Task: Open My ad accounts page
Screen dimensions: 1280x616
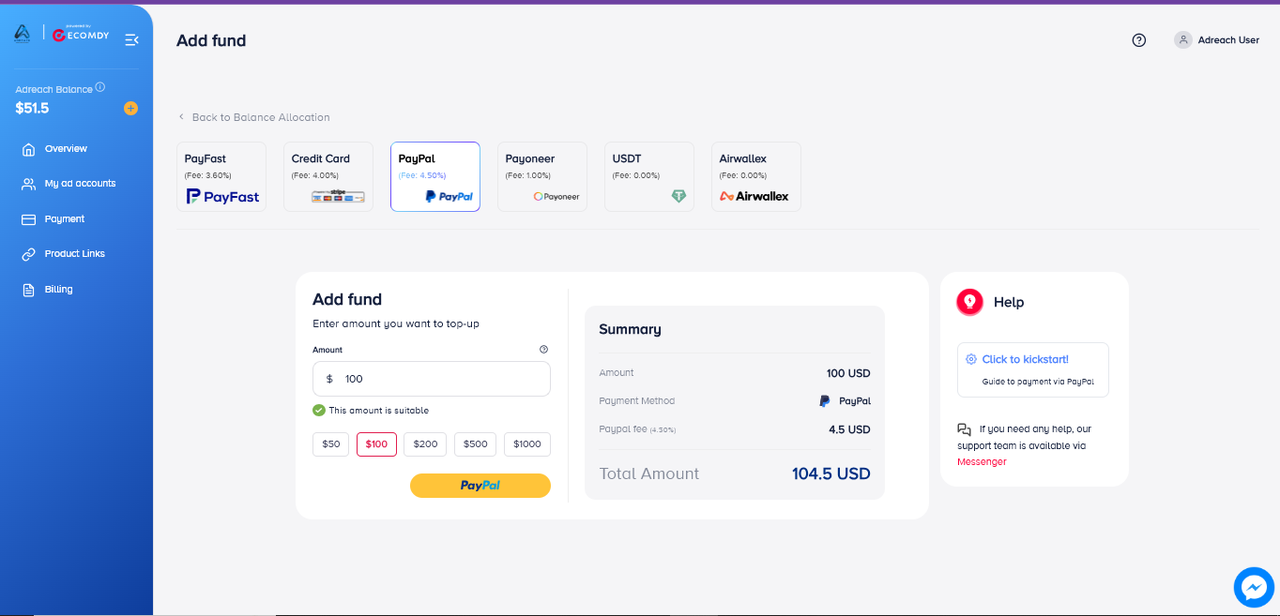Action: point(79,184)
